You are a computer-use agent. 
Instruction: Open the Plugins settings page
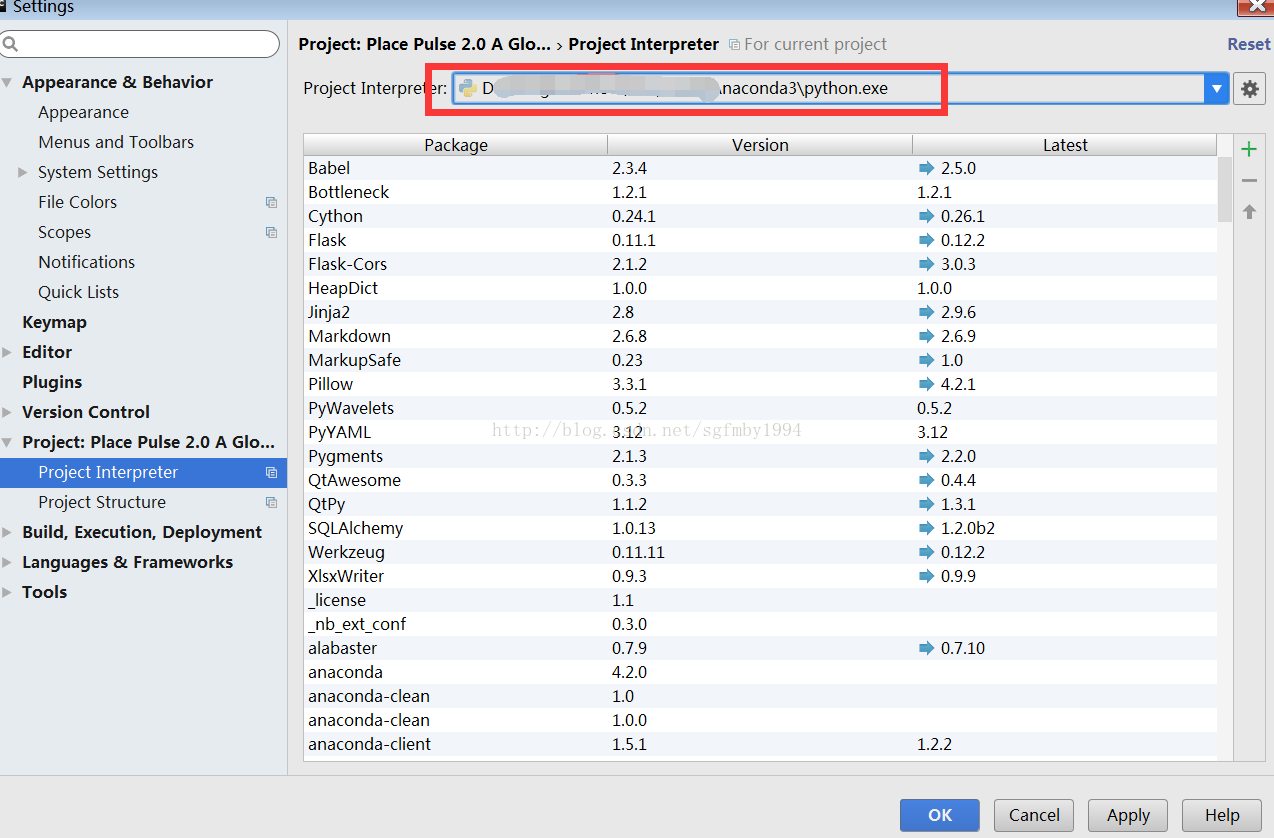tap(52, 382)
